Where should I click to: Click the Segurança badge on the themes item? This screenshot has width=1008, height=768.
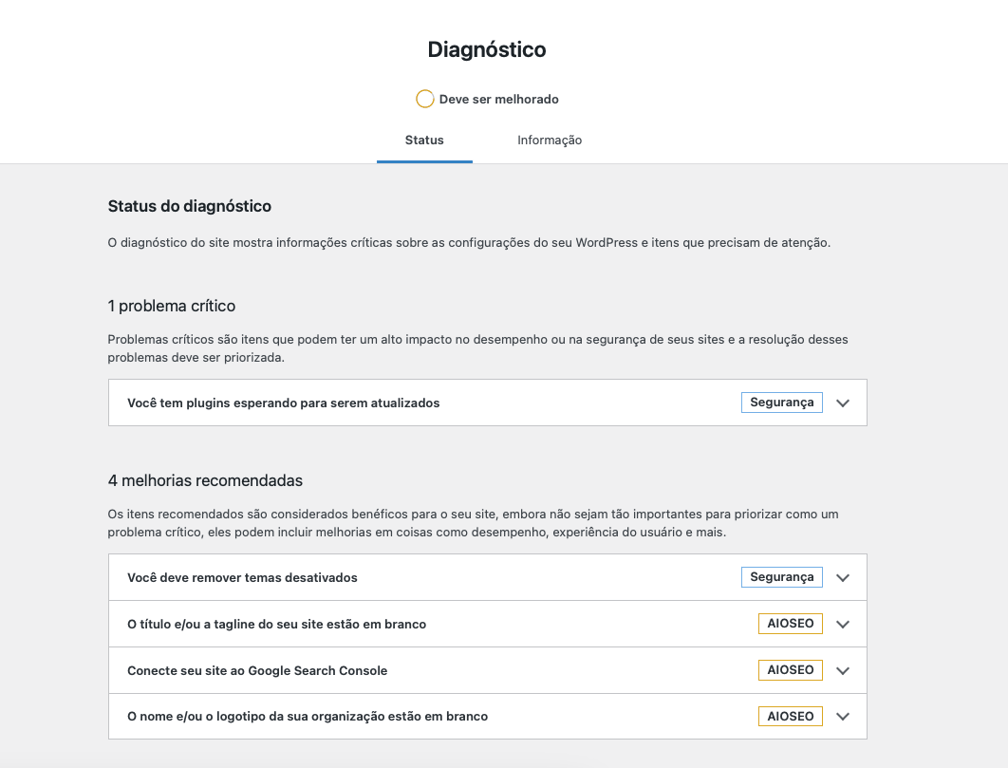point(781,577)
